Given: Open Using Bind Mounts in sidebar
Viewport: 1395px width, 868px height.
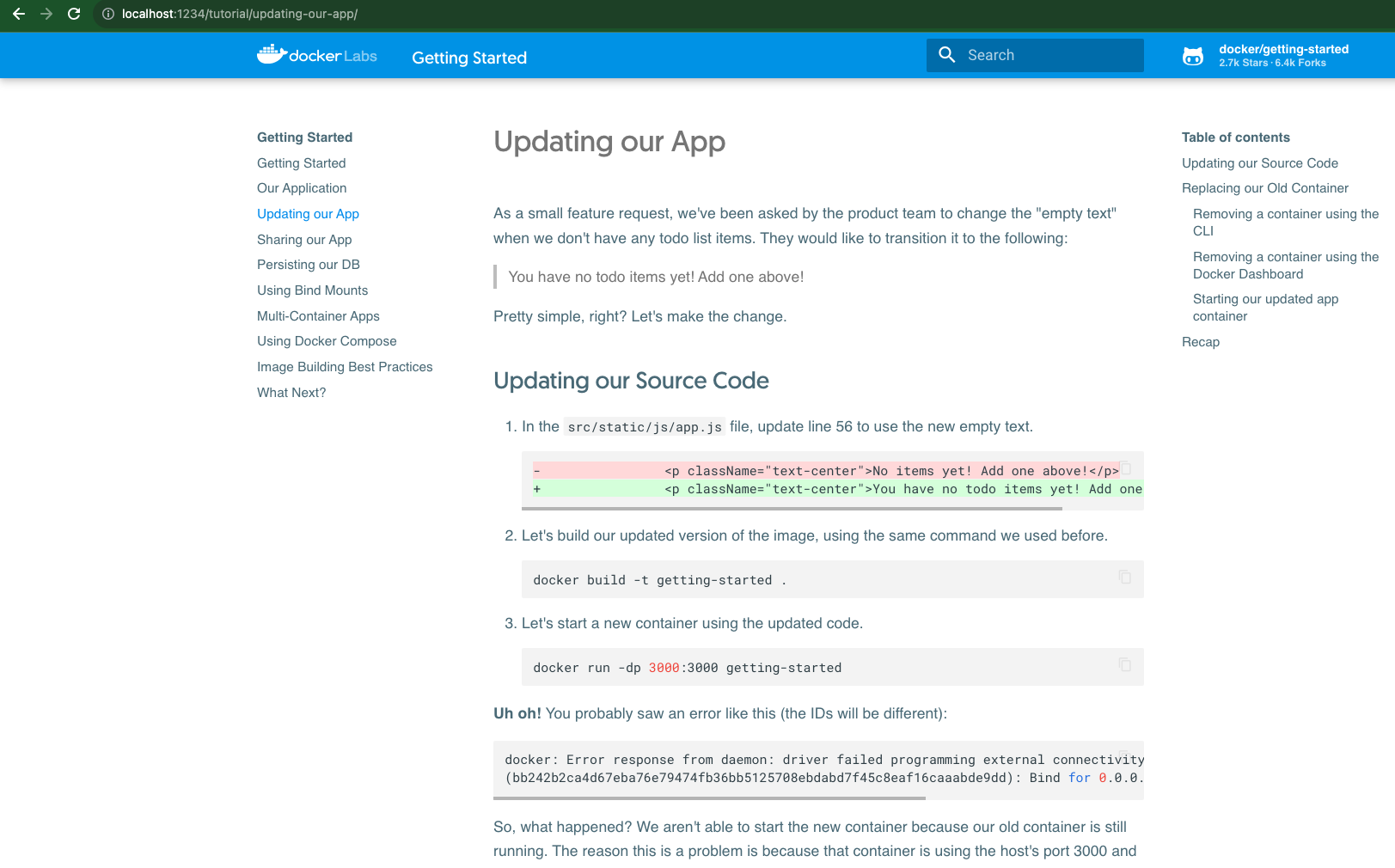Looking at the screenshot, I should pos(312,290).
